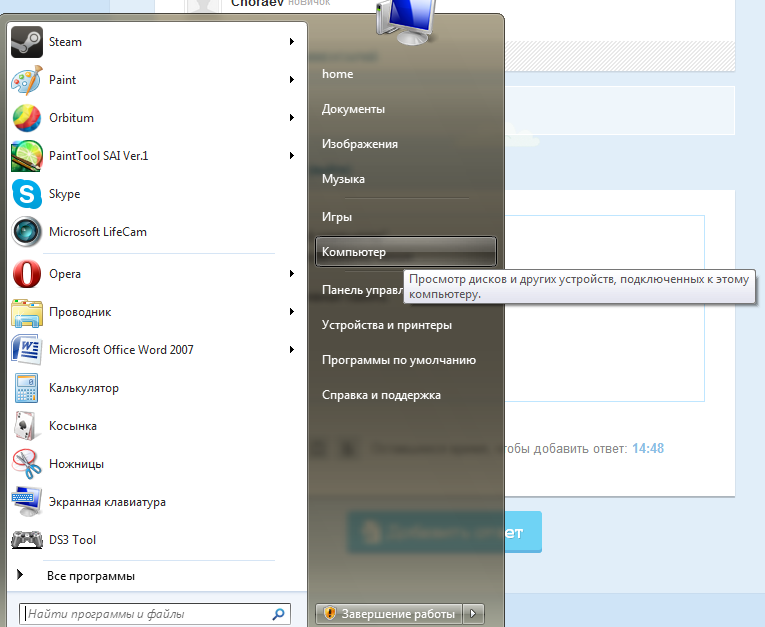Screen dimensions: 765x627
Task: Open Музыка library
Action: coord(343,179)
